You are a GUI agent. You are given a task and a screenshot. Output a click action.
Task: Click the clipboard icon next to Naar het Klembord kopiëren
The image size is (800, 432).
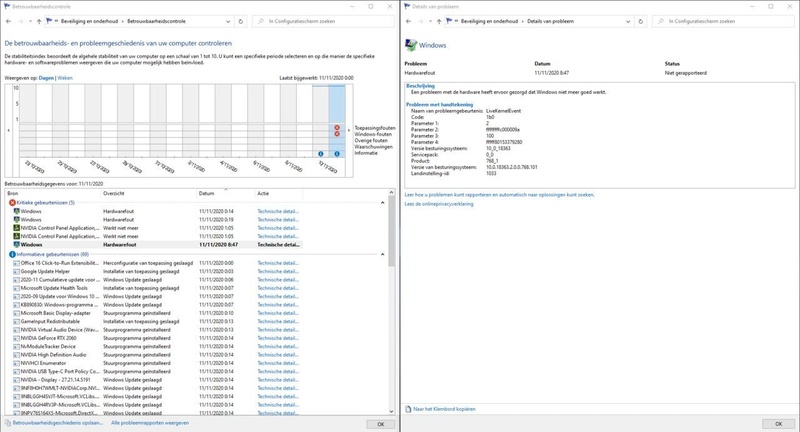pos(408,409)
